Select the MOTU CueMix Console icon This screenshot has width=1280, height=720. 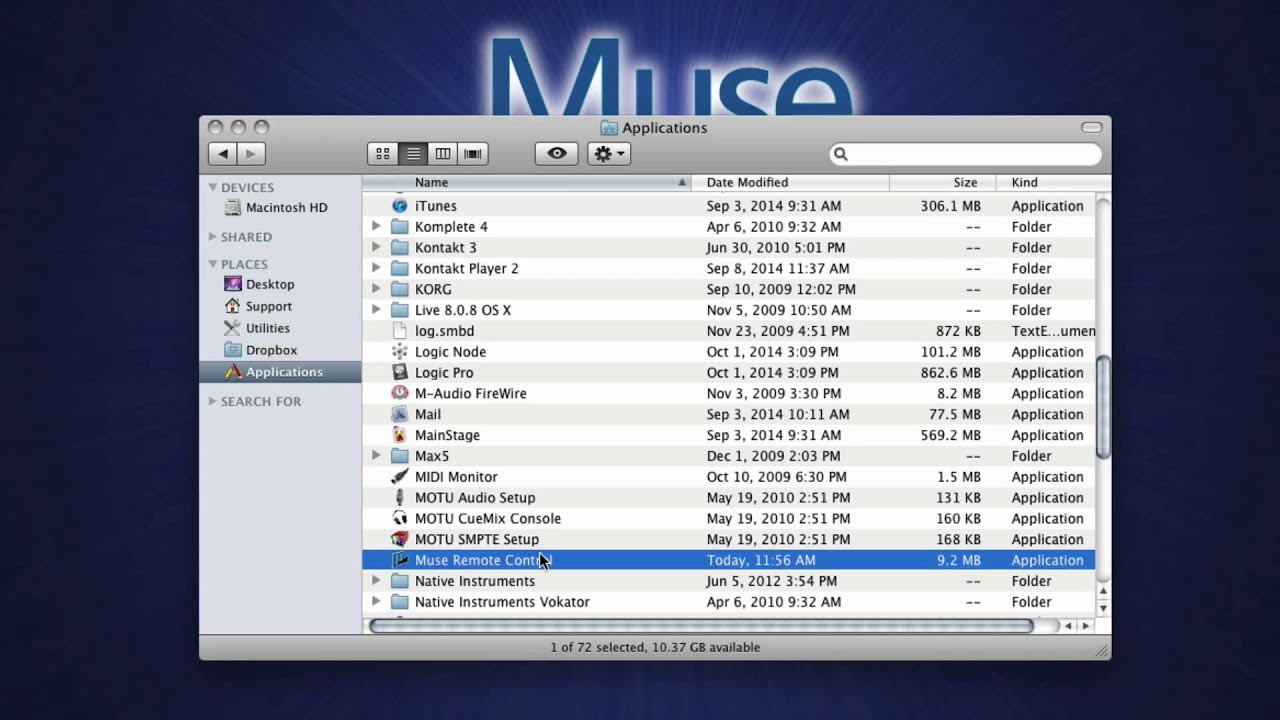(x=400, y=518)
